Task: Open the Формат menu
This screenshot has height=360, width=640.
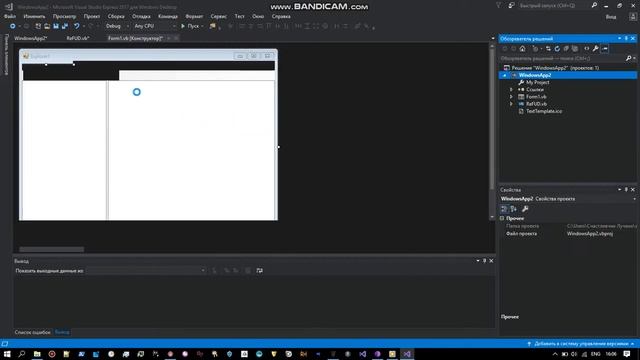Action: click(194, 16)
